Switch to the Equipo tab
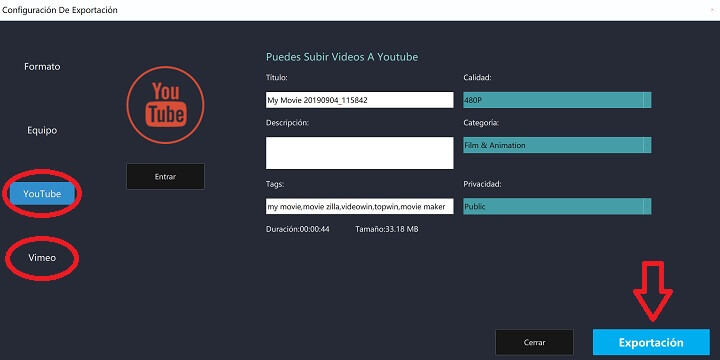 tap(42, 130)
